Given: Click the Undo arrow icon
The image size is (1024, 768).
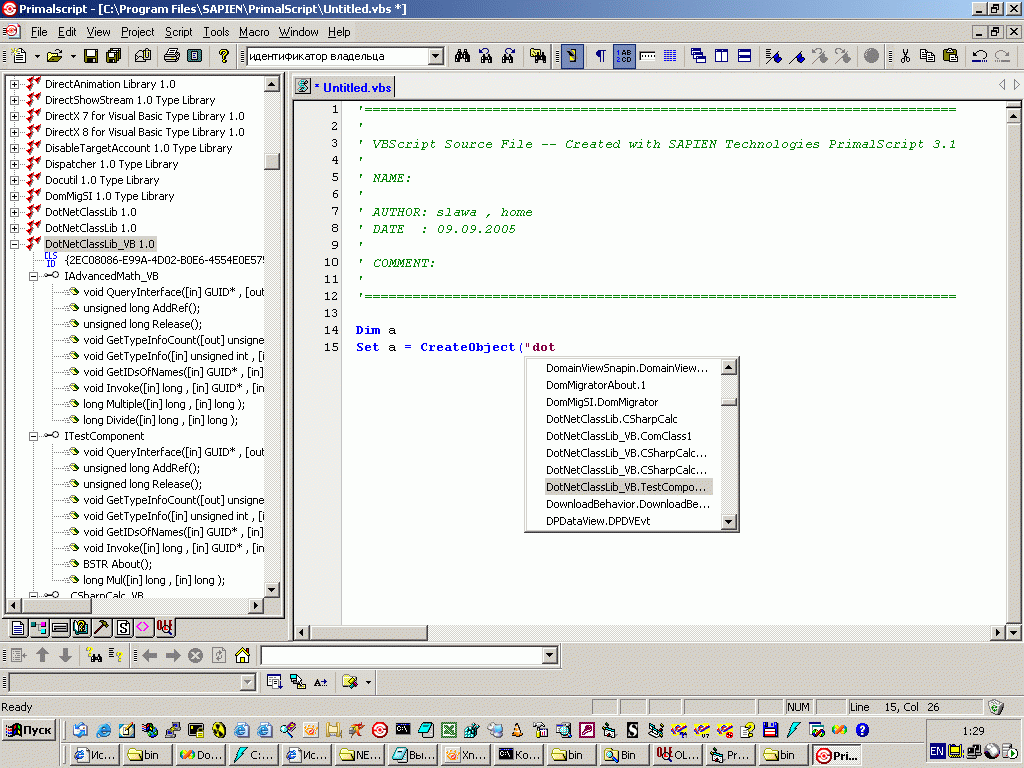Looking at the screenshot, I should (980, 56).
